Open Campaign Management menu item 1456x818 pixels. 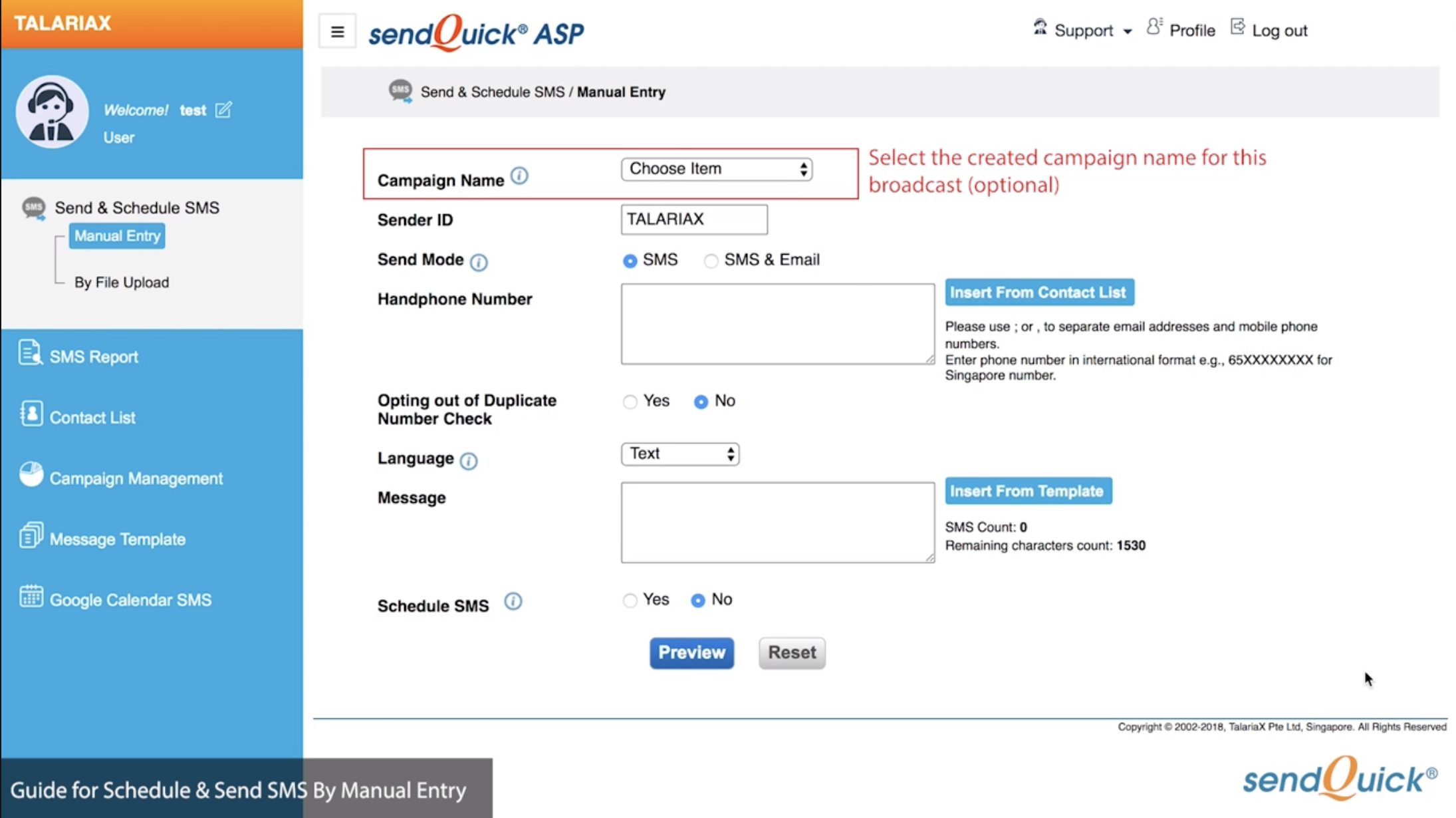(136, 479)
